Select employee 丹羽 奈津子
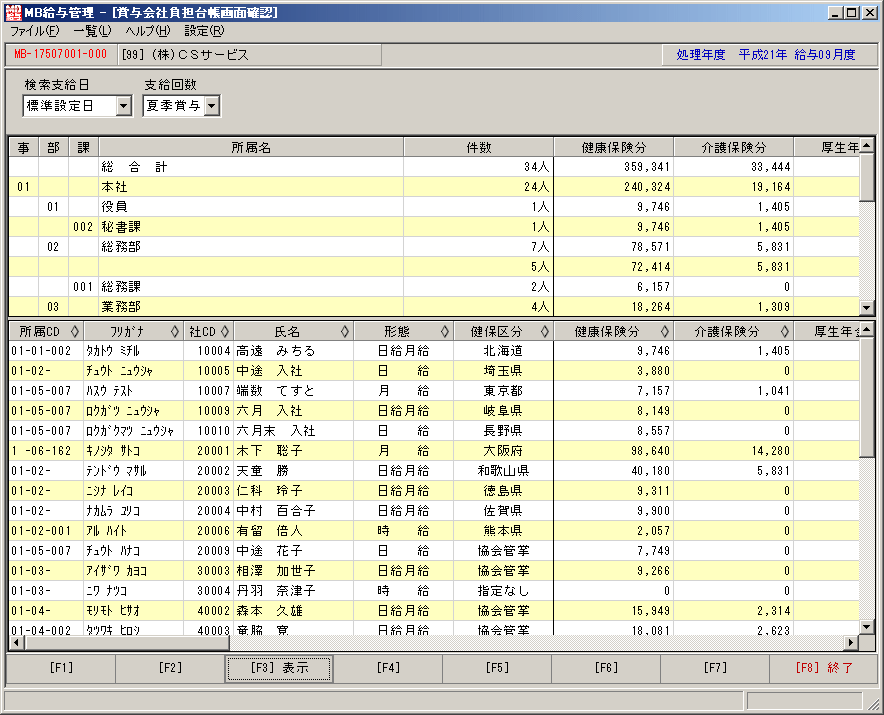884x715 pixels. (x=434, y=590)
